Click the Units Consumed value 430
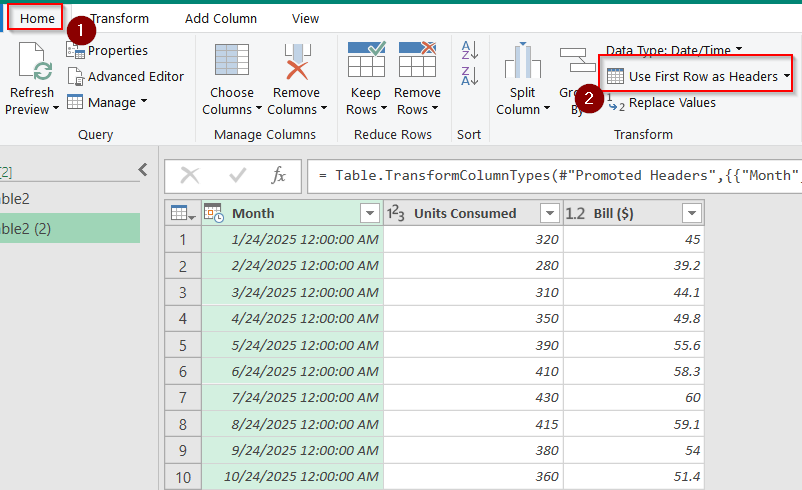The image size is (802, 490). click(x=473, y=397)
